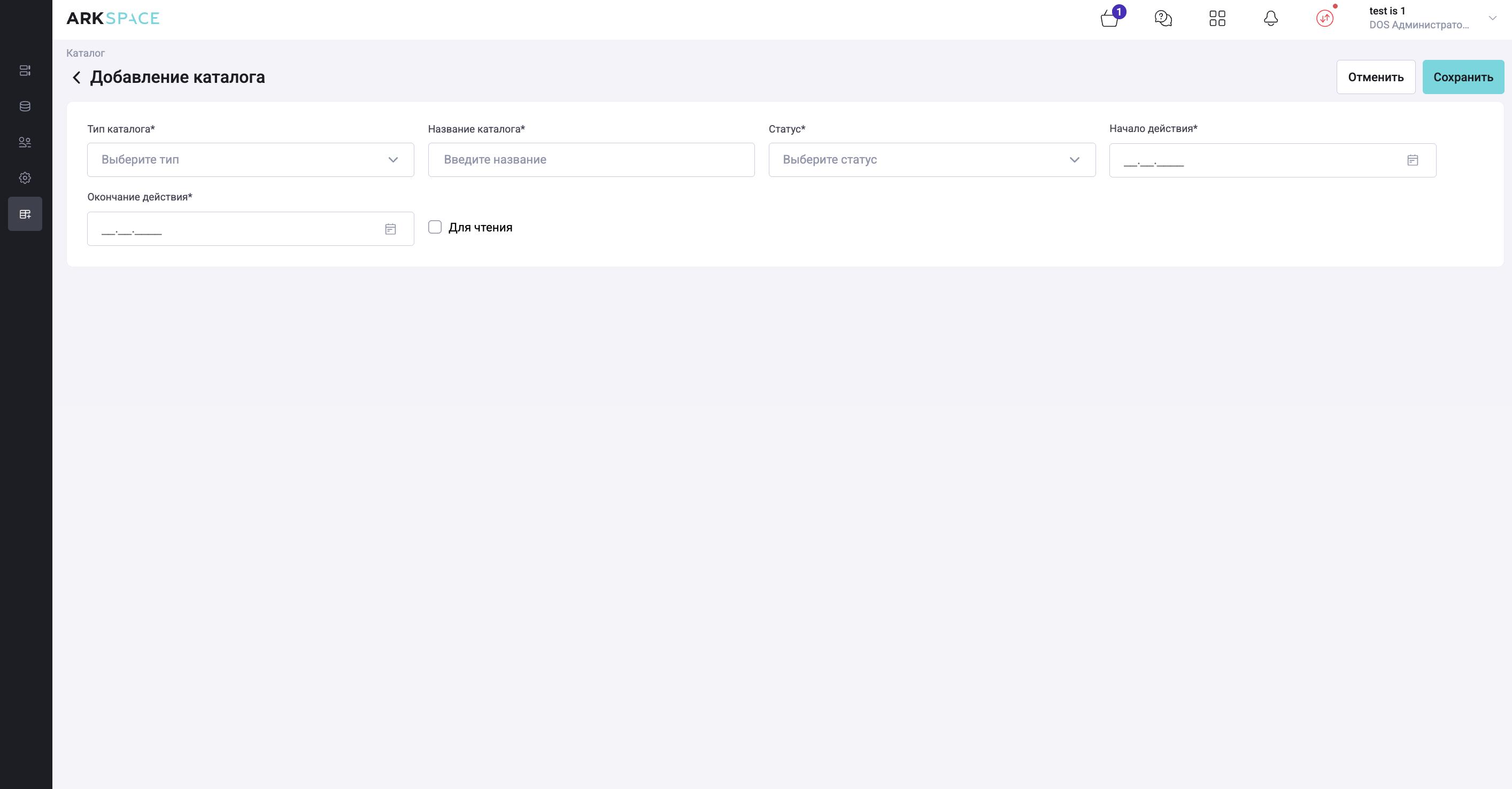1512x789 pixels.
Task: Open the sidebar settings gear icon
Action: pos(25,178)
